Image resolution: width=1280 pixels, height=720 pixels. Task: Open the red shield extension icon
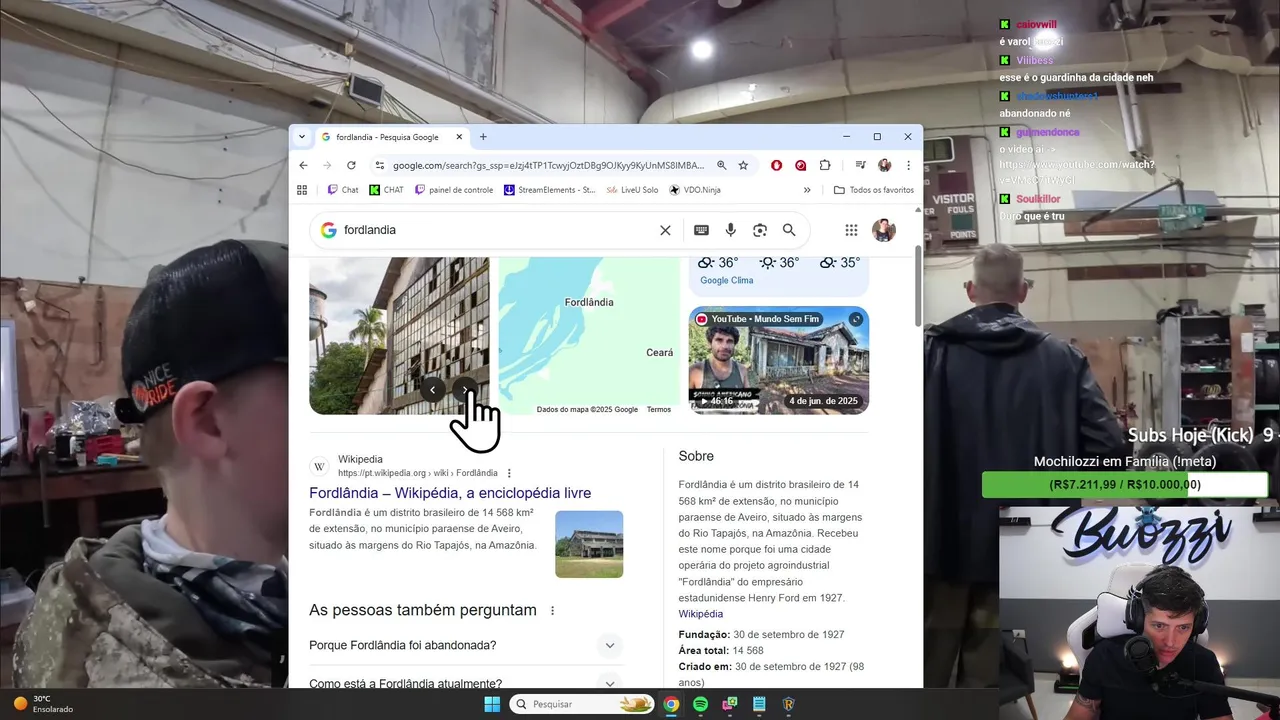click(776, 165)
